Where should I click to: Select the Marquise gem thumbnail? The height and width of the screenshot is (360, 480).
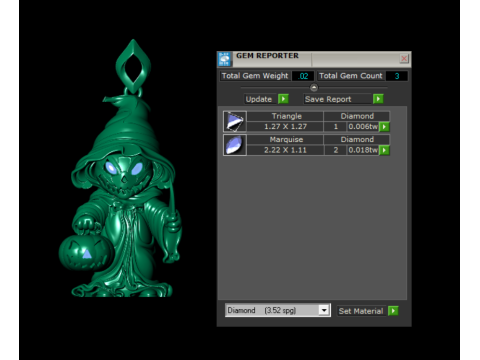coord(235,145)
